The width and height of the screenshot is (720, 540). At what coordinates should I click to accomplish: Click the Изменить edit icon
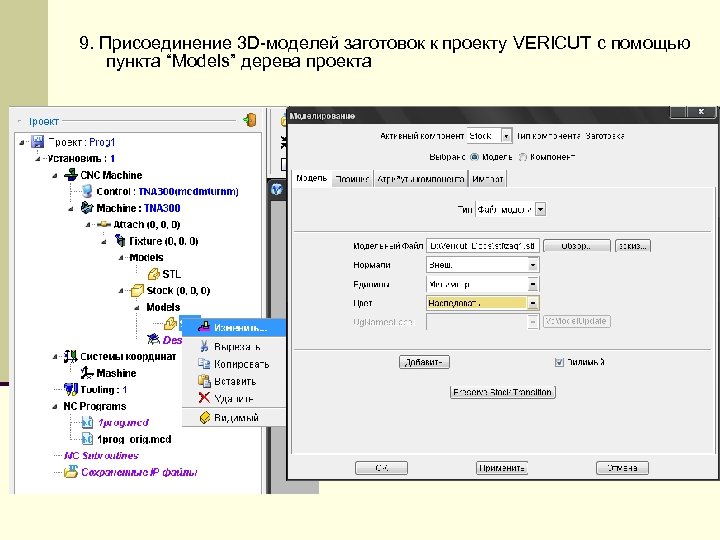pos(204,327)
